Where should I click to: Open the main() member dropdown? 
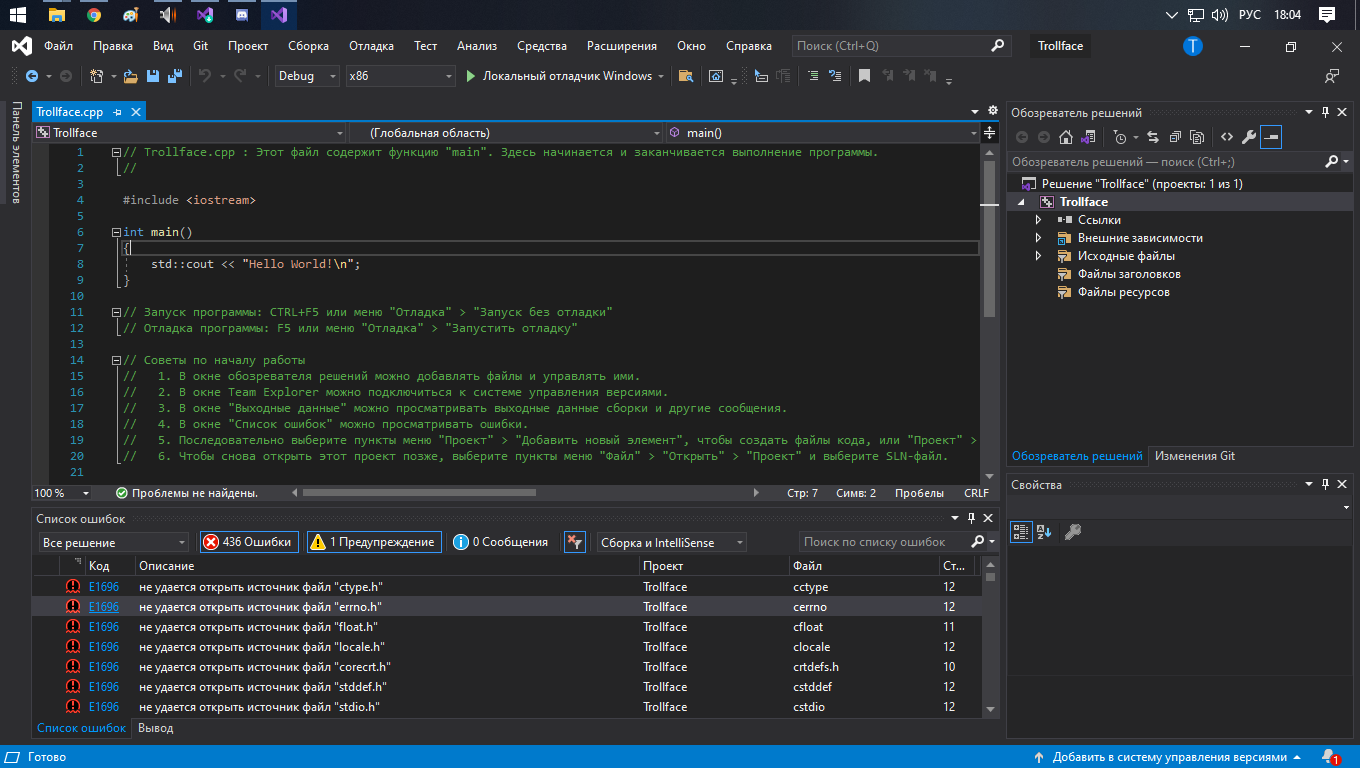(824, 132)
